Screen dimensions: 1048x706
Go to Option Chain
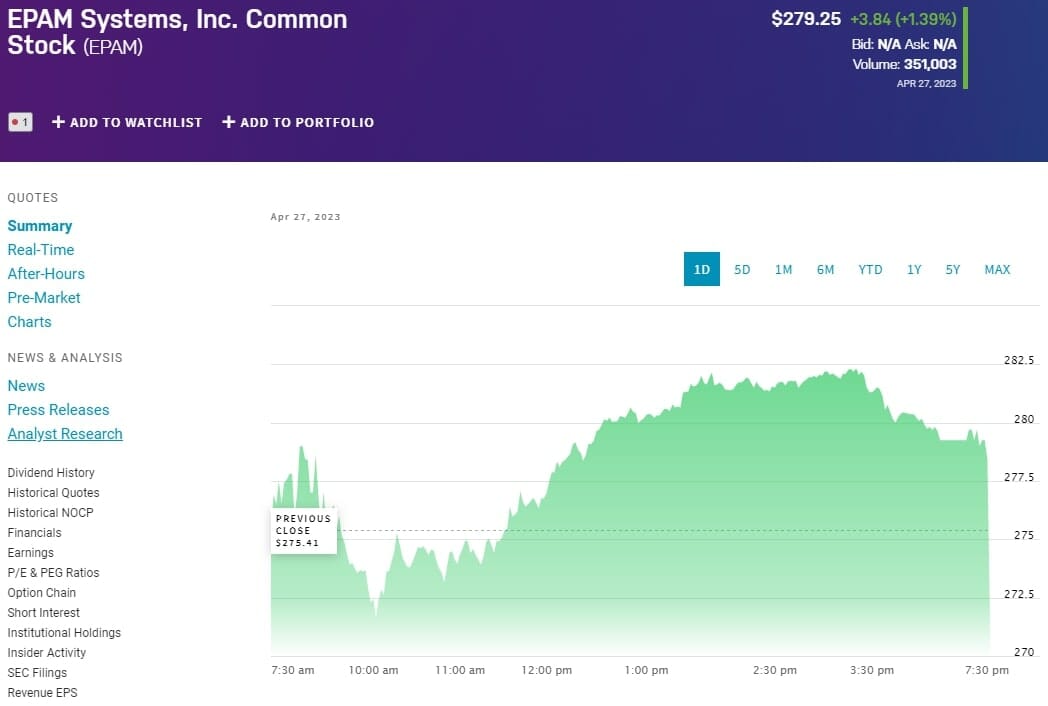coord(41,593)
